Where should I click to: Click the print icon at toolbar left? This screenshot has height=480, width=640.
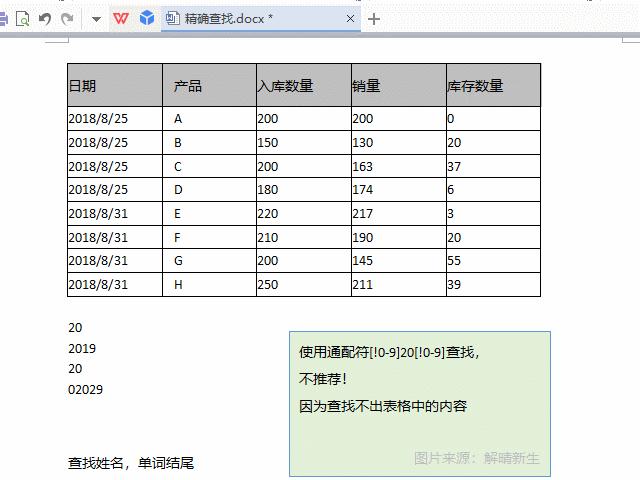[3, 19]
